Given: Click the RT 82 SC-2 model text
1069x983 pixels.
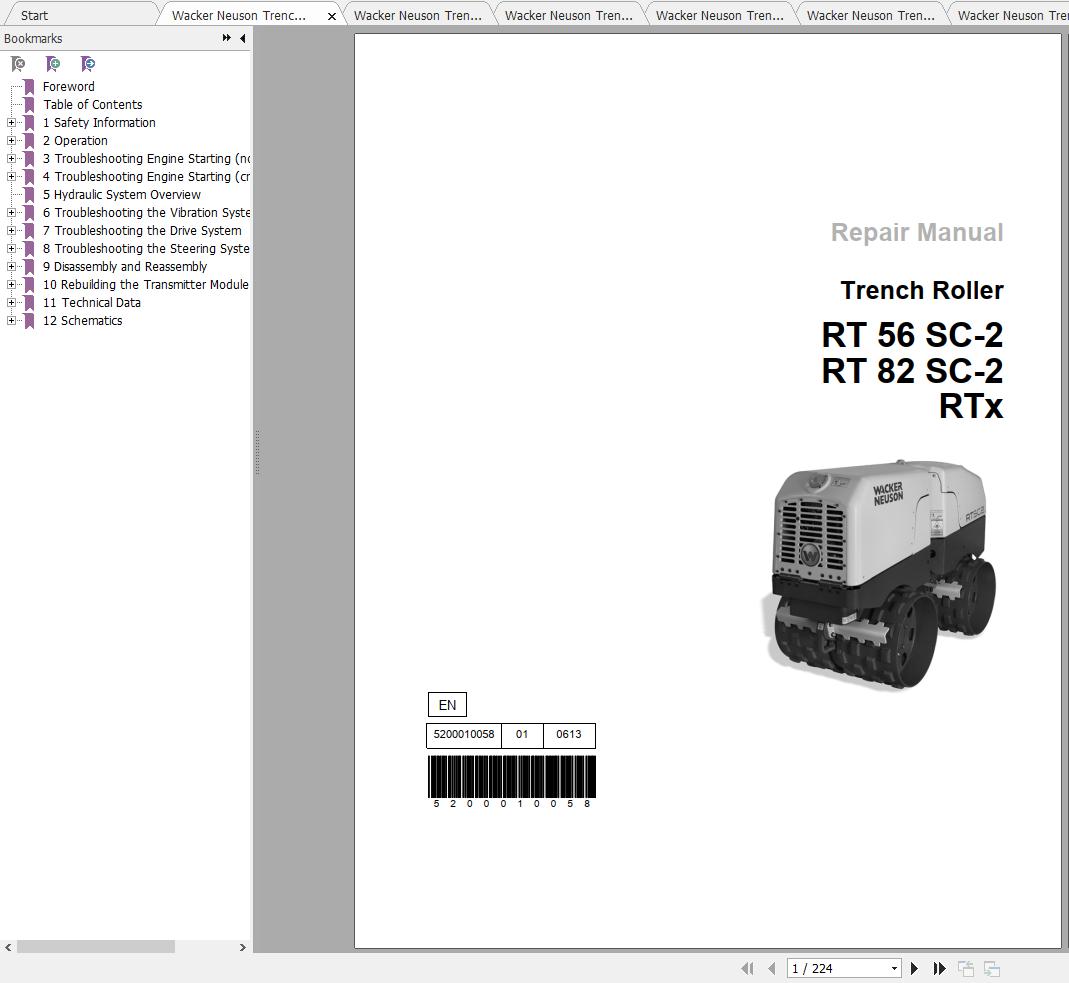Looking at the screenshot, I should click(x=912, y=371).
